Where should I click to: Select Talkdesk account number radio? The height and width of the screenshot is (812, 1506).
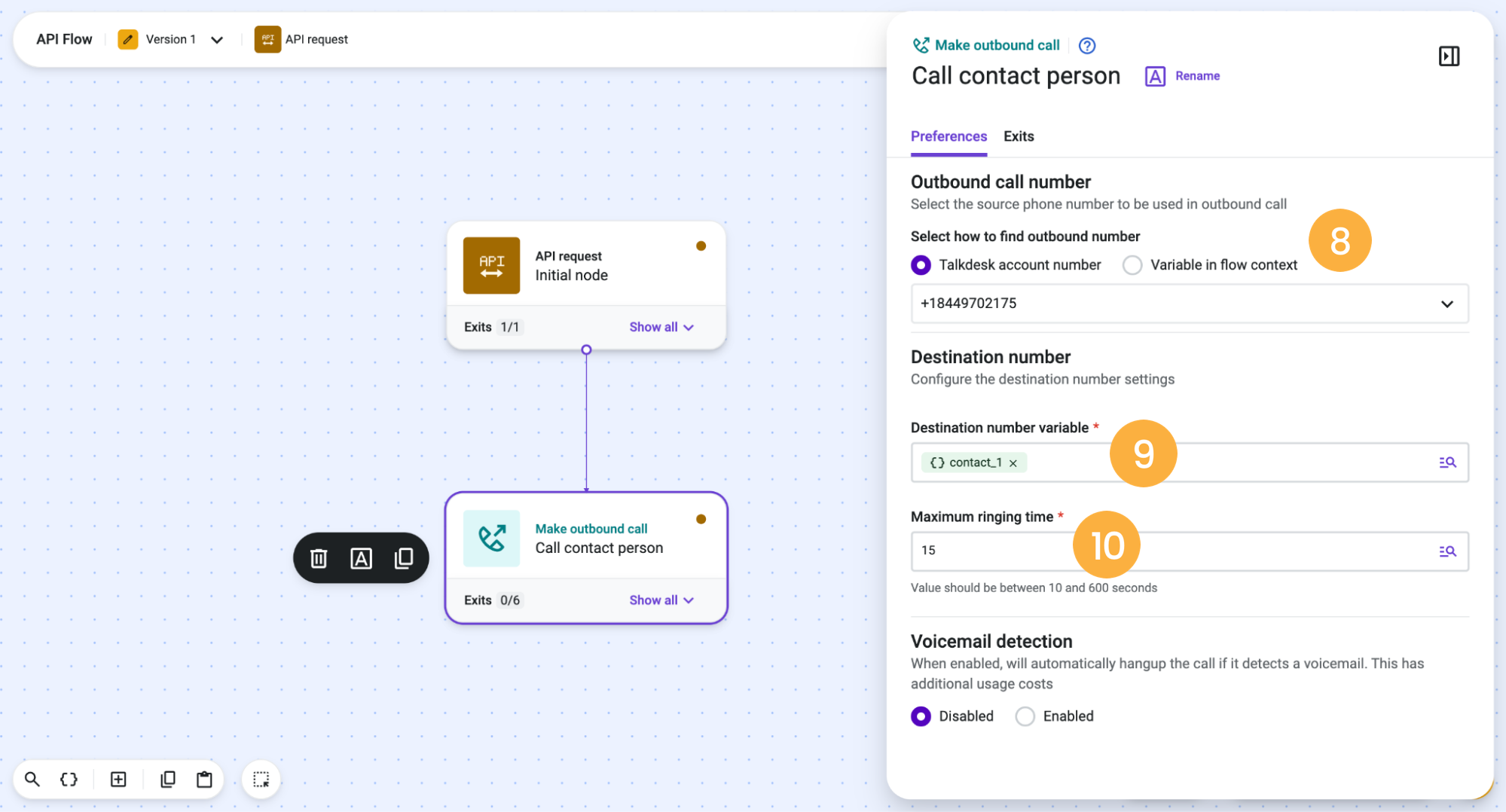coord(921,265)
